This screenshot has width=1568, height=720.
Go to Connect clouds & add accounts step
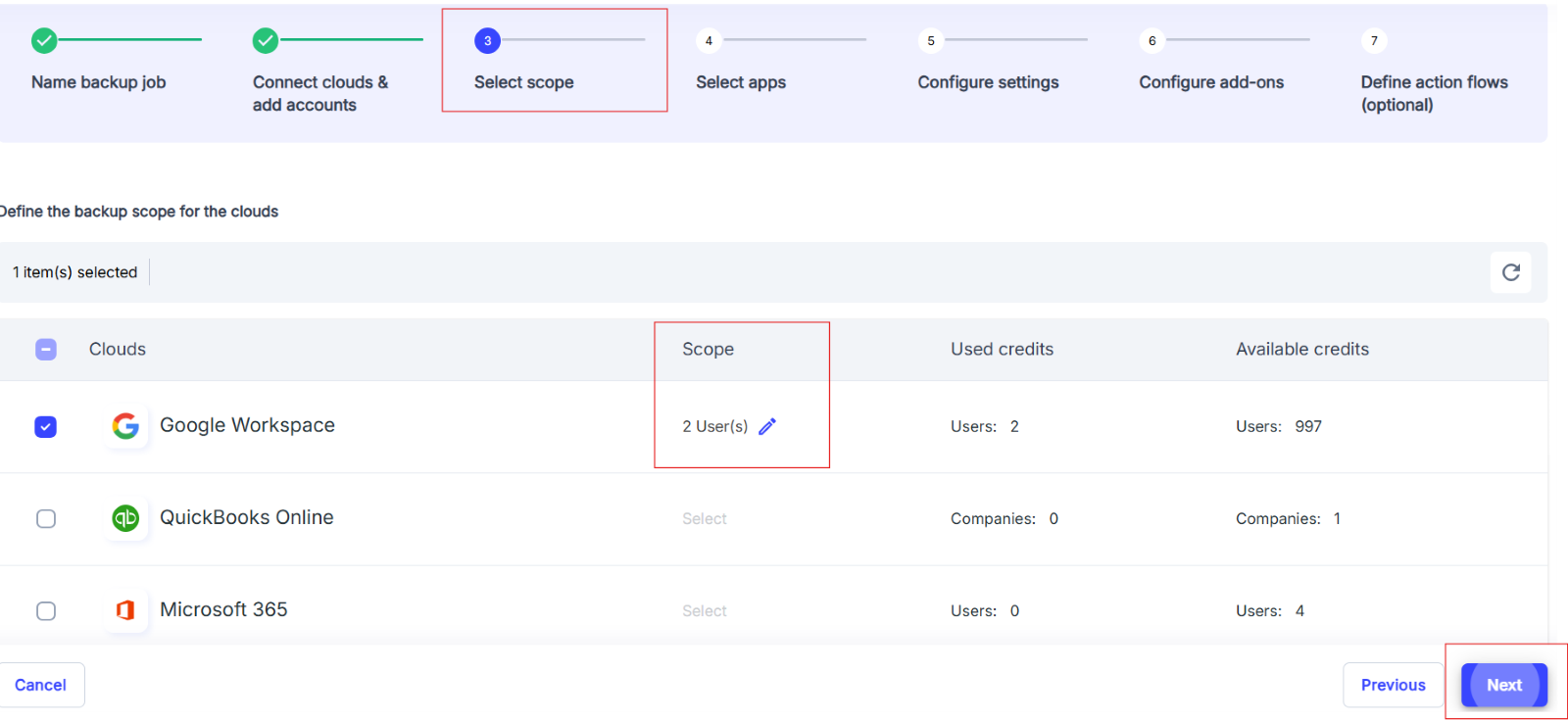pos(320,93)
